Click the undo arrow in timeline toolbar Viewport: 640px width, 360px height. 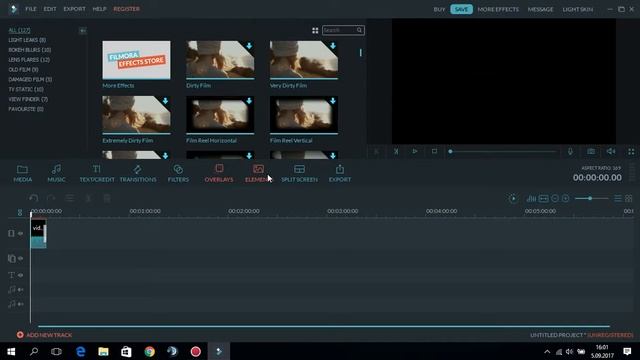pyautogui.click(x=33, y=198)
